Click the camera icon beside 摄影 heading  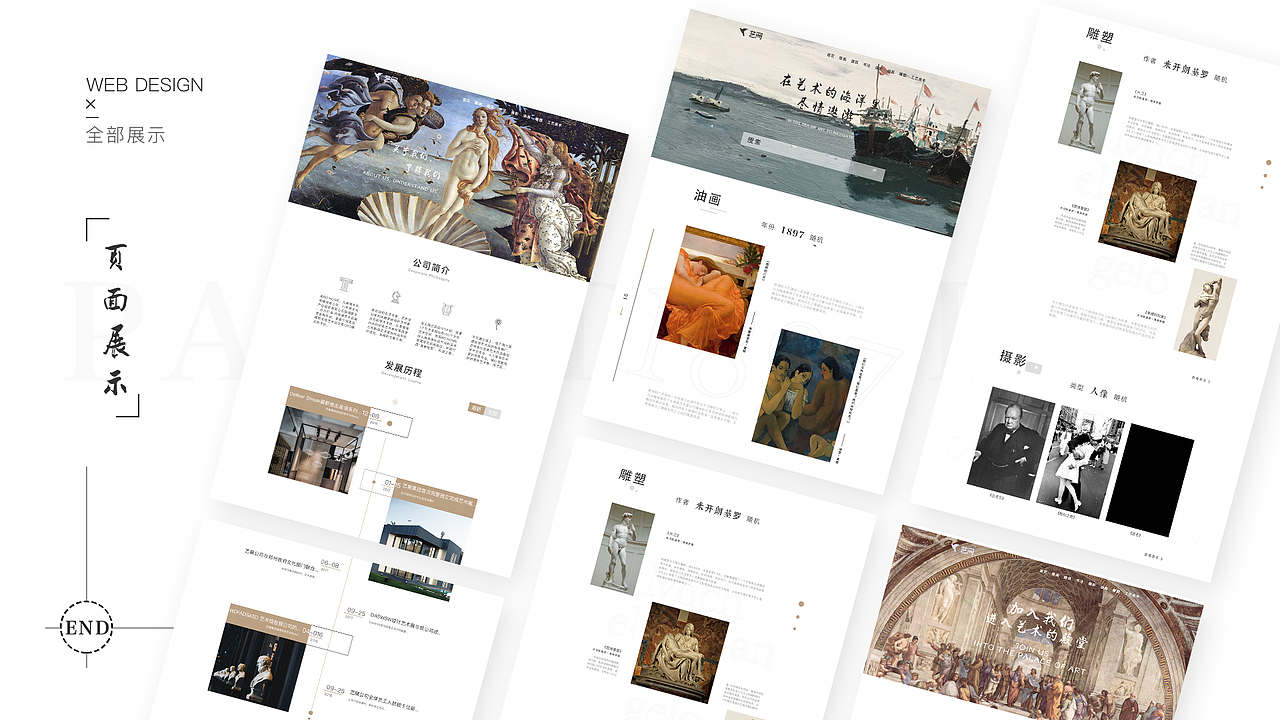[1034, 366]
